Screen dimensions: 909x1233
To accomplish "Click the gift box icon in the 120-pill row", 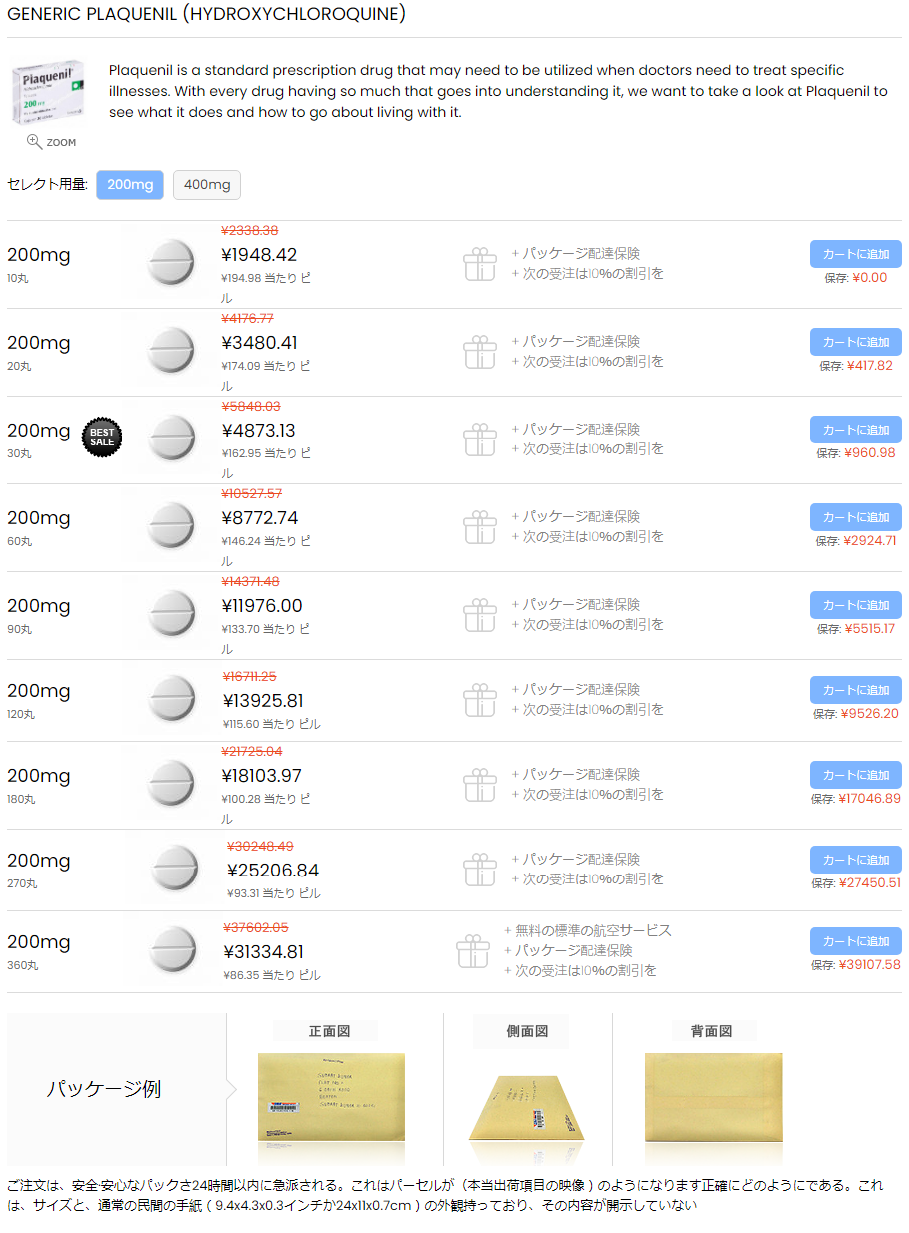I will click(480, 700).
